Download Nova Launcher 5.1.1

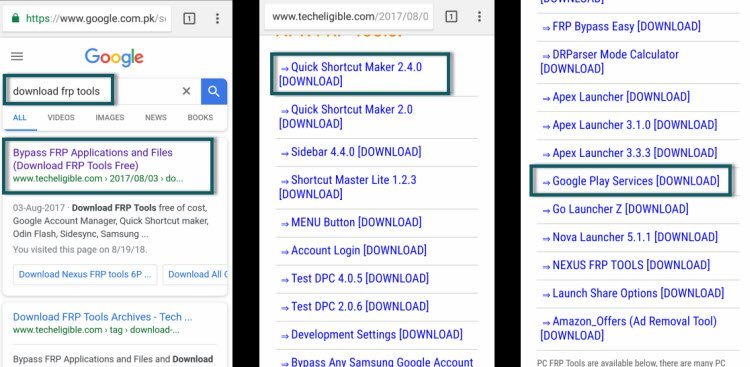pyautogui.click(x=629, y=237)
